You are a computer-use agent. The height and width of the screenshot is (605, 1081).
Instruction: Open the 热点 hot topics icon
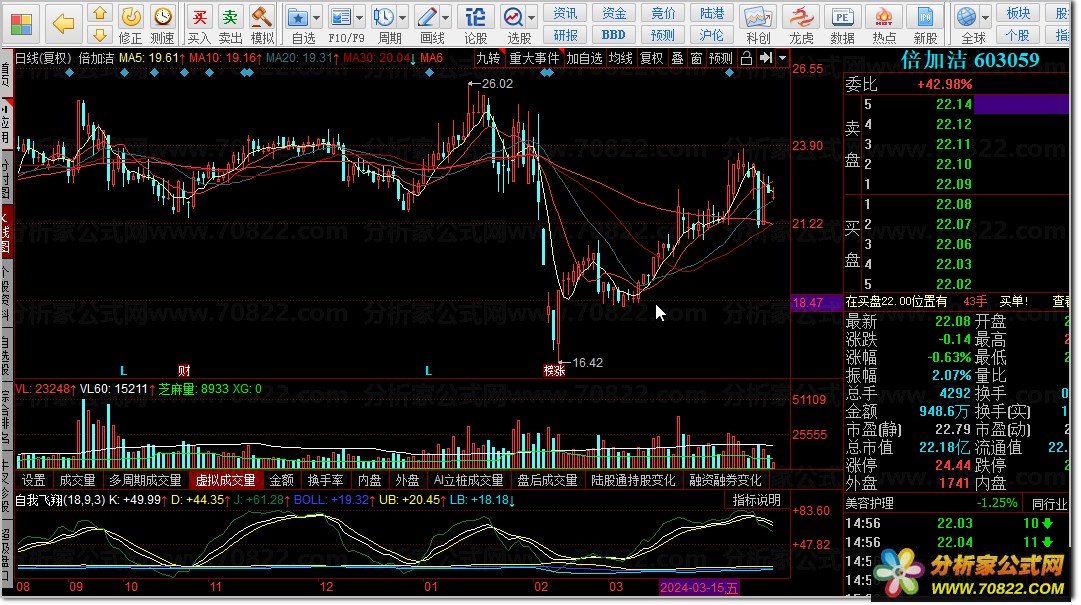click(x=884, y=25)
